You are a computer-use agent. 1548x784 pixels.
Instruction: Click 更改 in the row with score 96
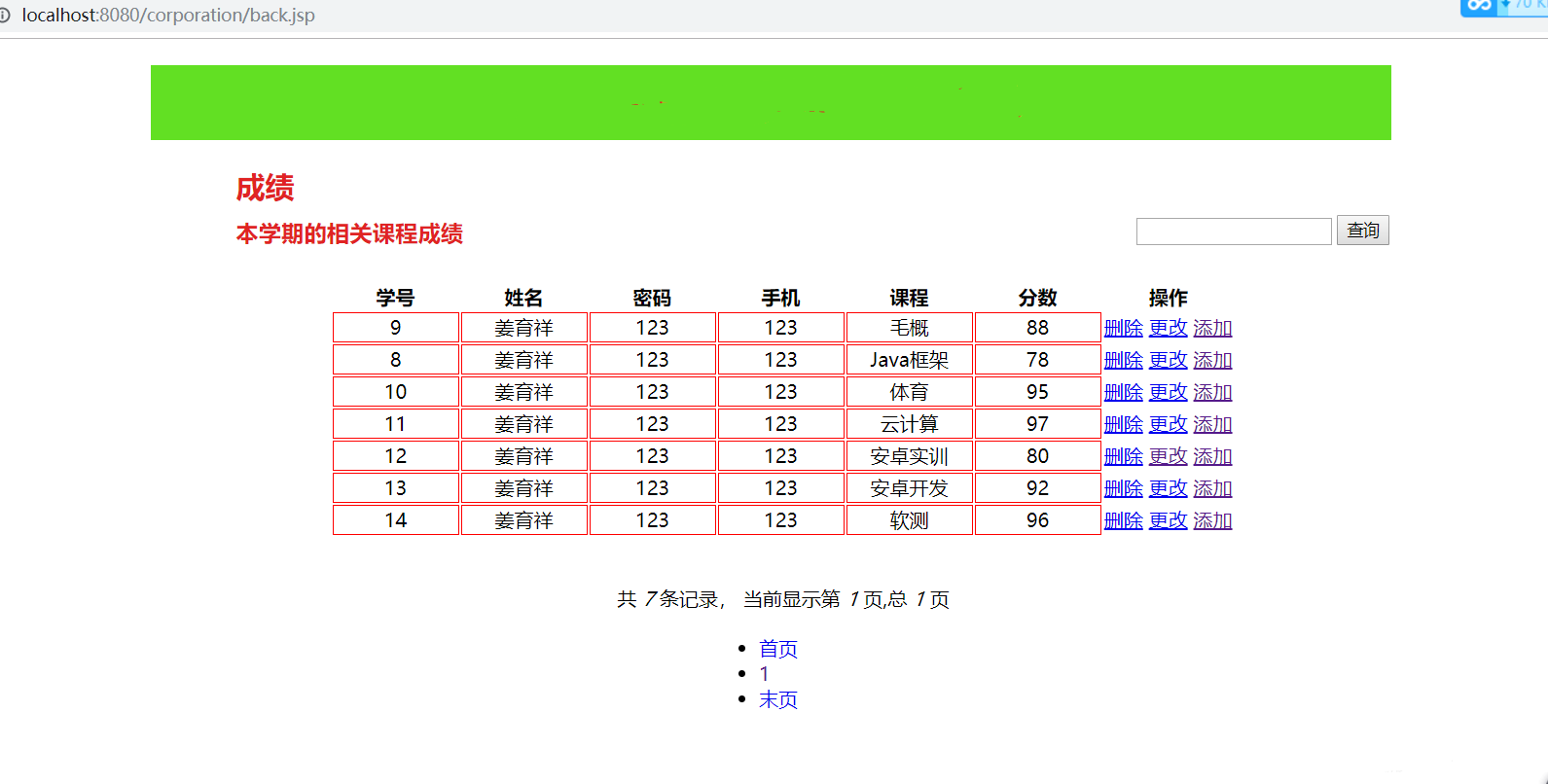click(1168, 521)
